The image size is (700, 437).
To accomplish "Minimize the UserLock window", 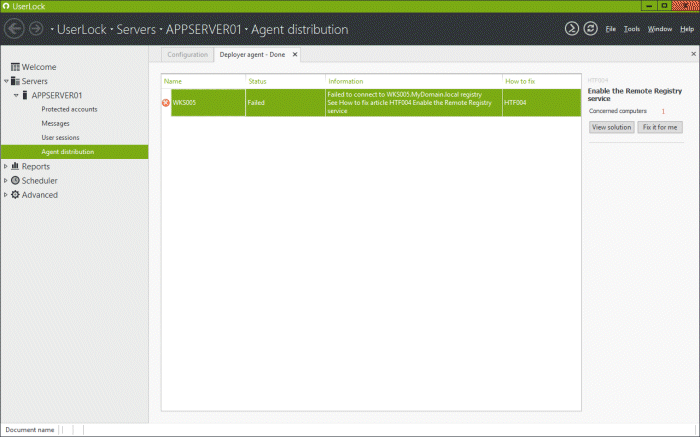I will pos(649,6).
